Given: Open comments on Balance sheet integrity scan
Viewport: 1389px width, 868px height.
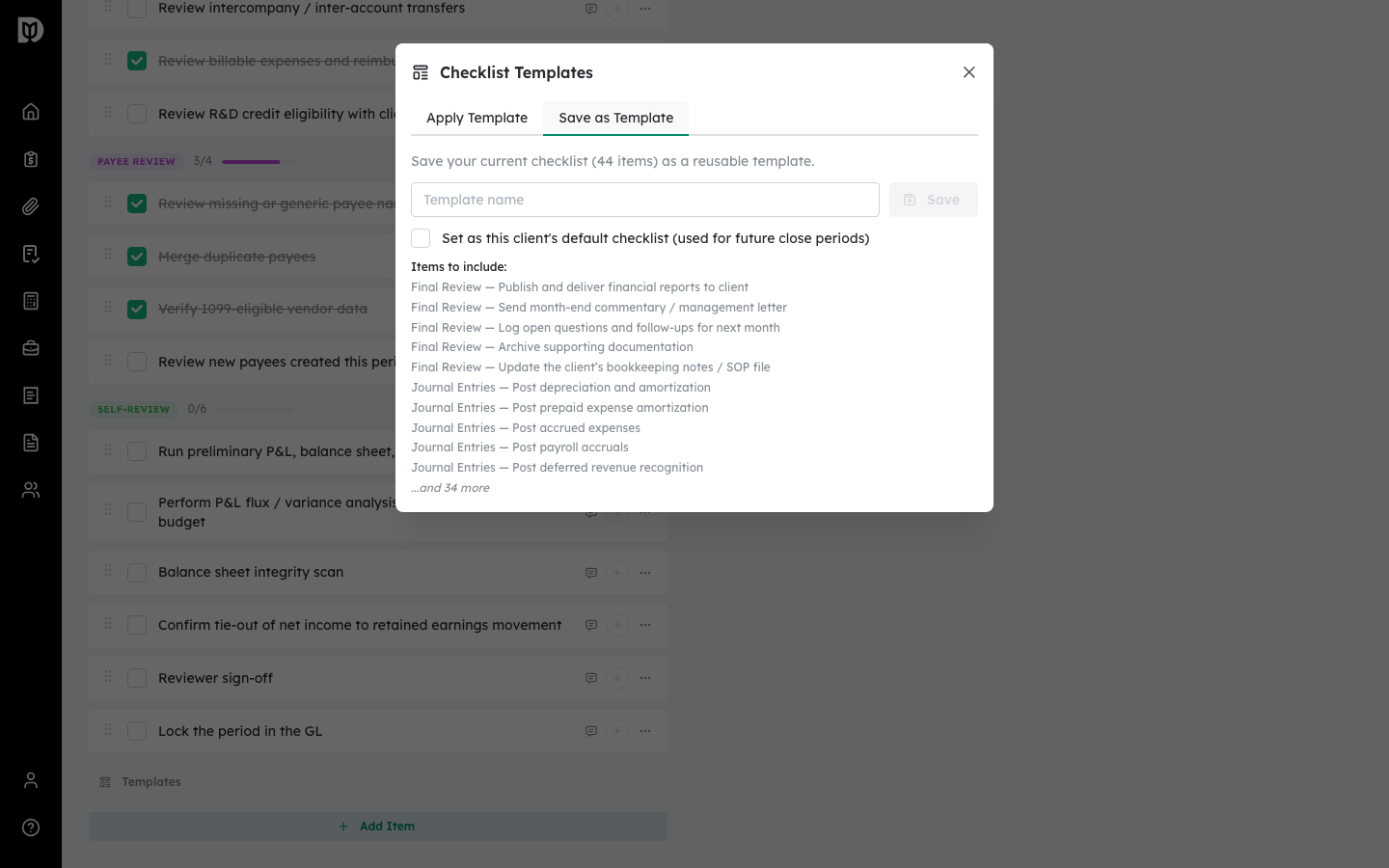Looking at the screenshot, I should coord(591,573).
